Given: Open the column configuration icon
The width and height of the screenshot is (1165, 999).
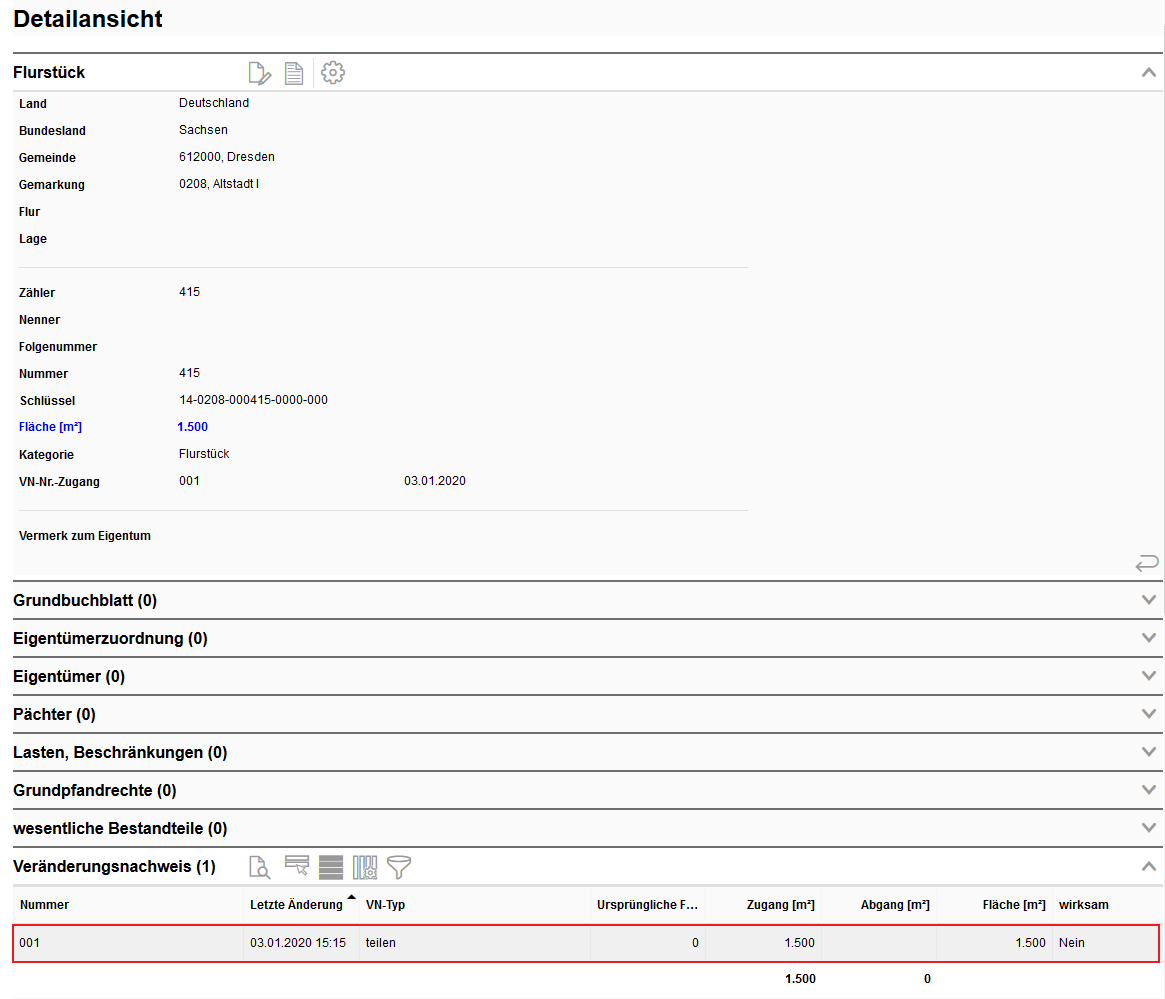Looking at the screenshot, I should tap(365, 867).
